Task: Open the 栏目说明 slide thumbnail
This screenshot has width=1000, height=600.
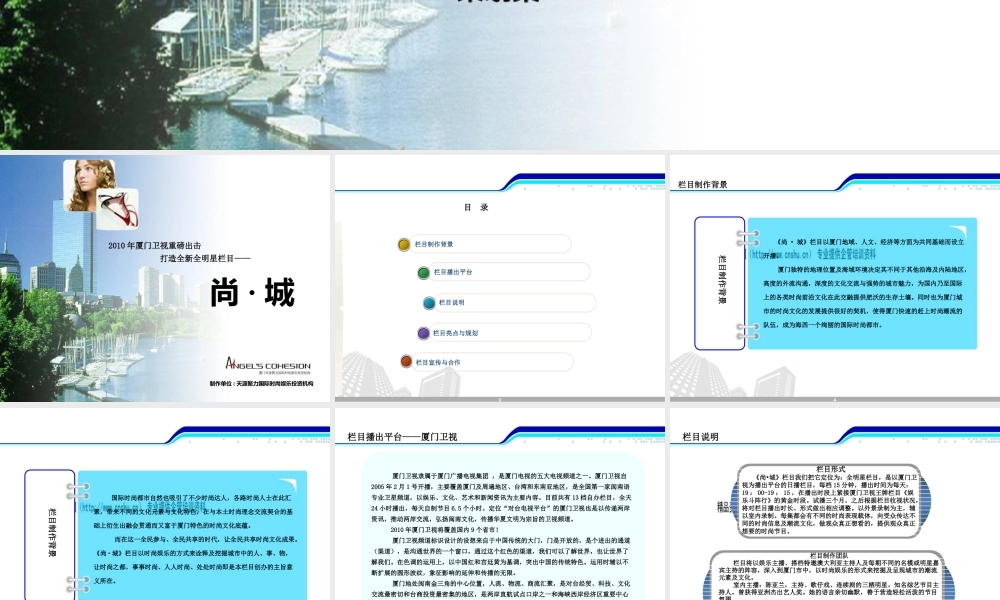Action: coord(835,504)
